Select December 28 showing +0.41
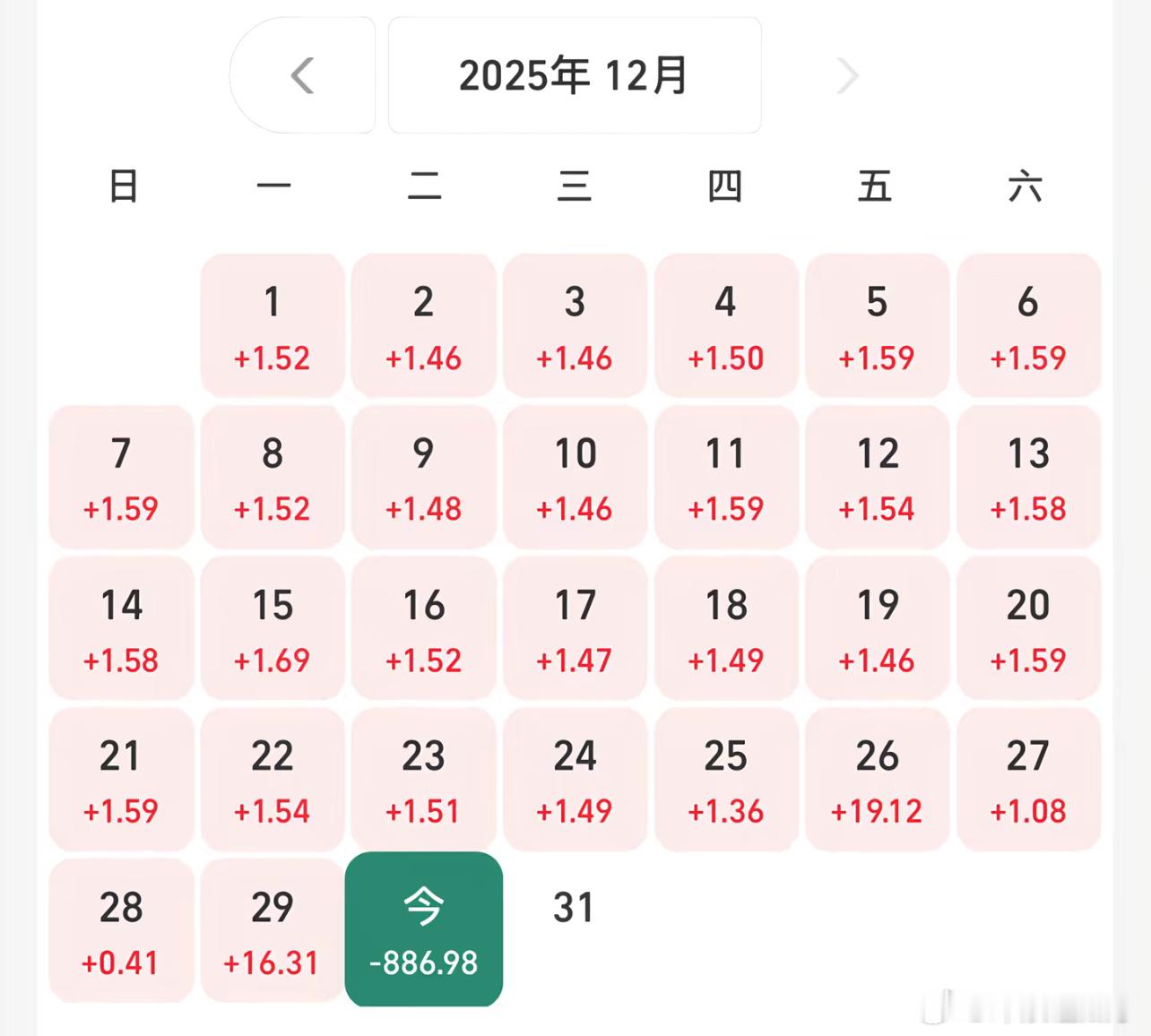1151x1036 pixels. click(121, 930)
